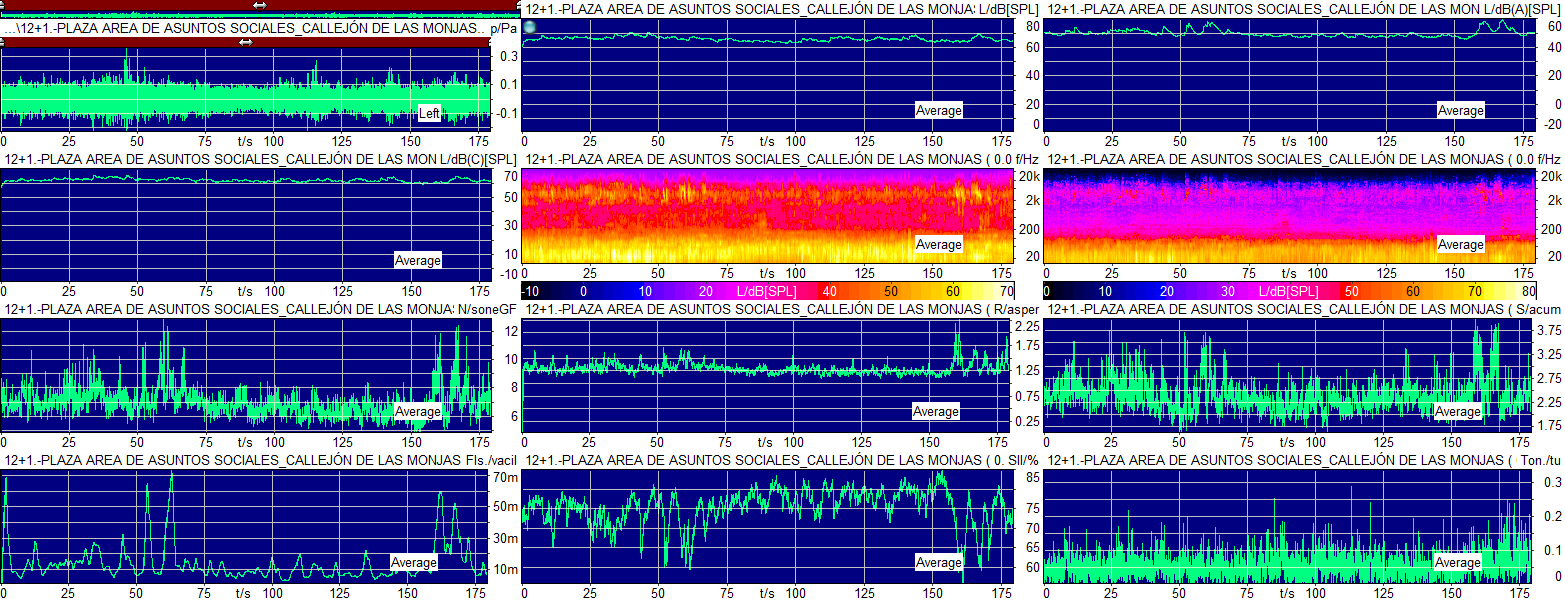Click the 'Average' label in the L/dB(A)[SPL] plot
1565x602 pixels.
pyautogui.click(x=1460, y=110)
